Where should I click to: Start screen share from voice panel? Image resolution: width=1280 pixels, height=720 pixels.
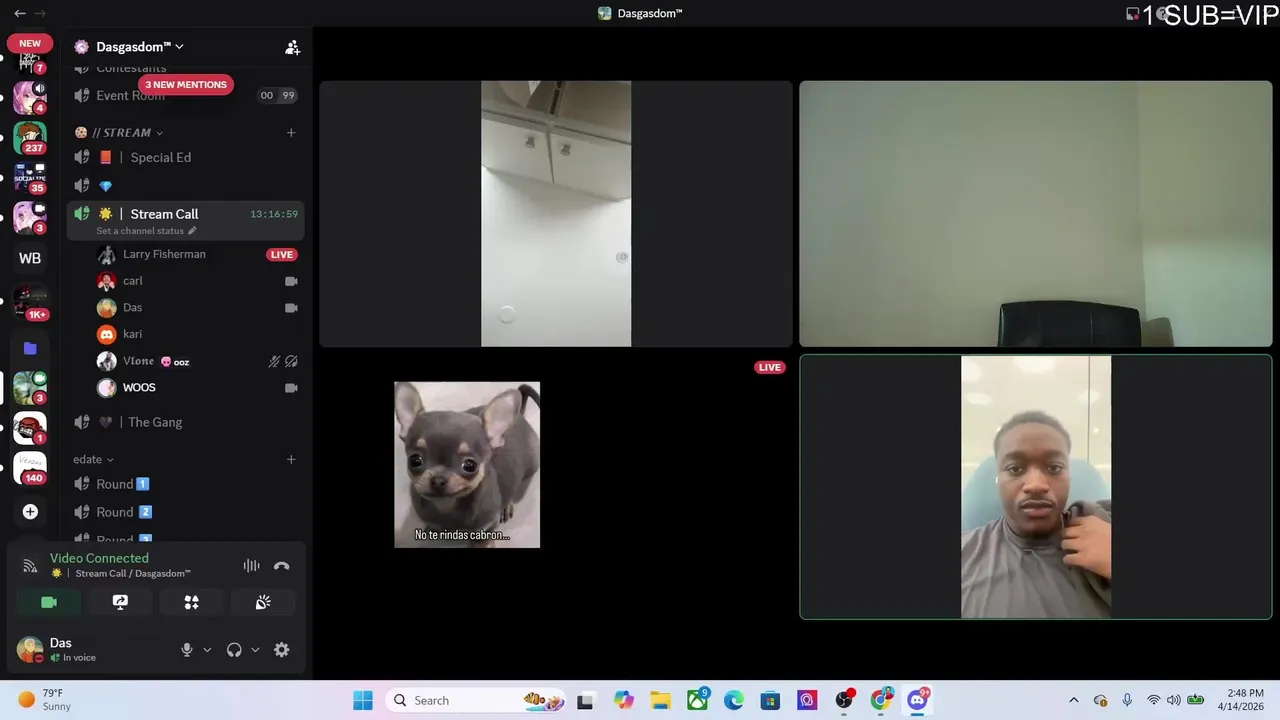120,602
